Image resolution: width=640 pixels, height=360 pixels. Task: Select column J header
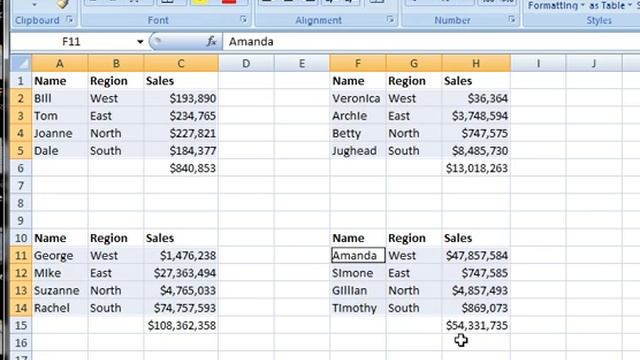[594, 64]
